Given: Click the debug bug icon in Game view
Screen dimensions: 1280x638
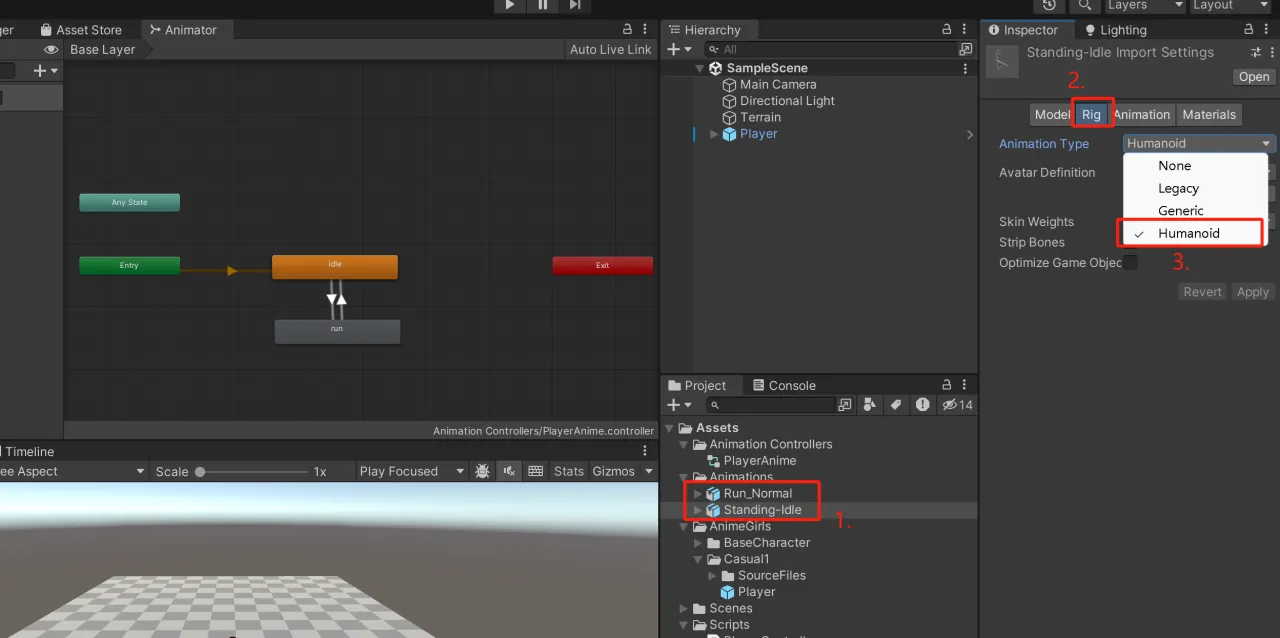Looking at the screenshot, I should coord(483,470).
